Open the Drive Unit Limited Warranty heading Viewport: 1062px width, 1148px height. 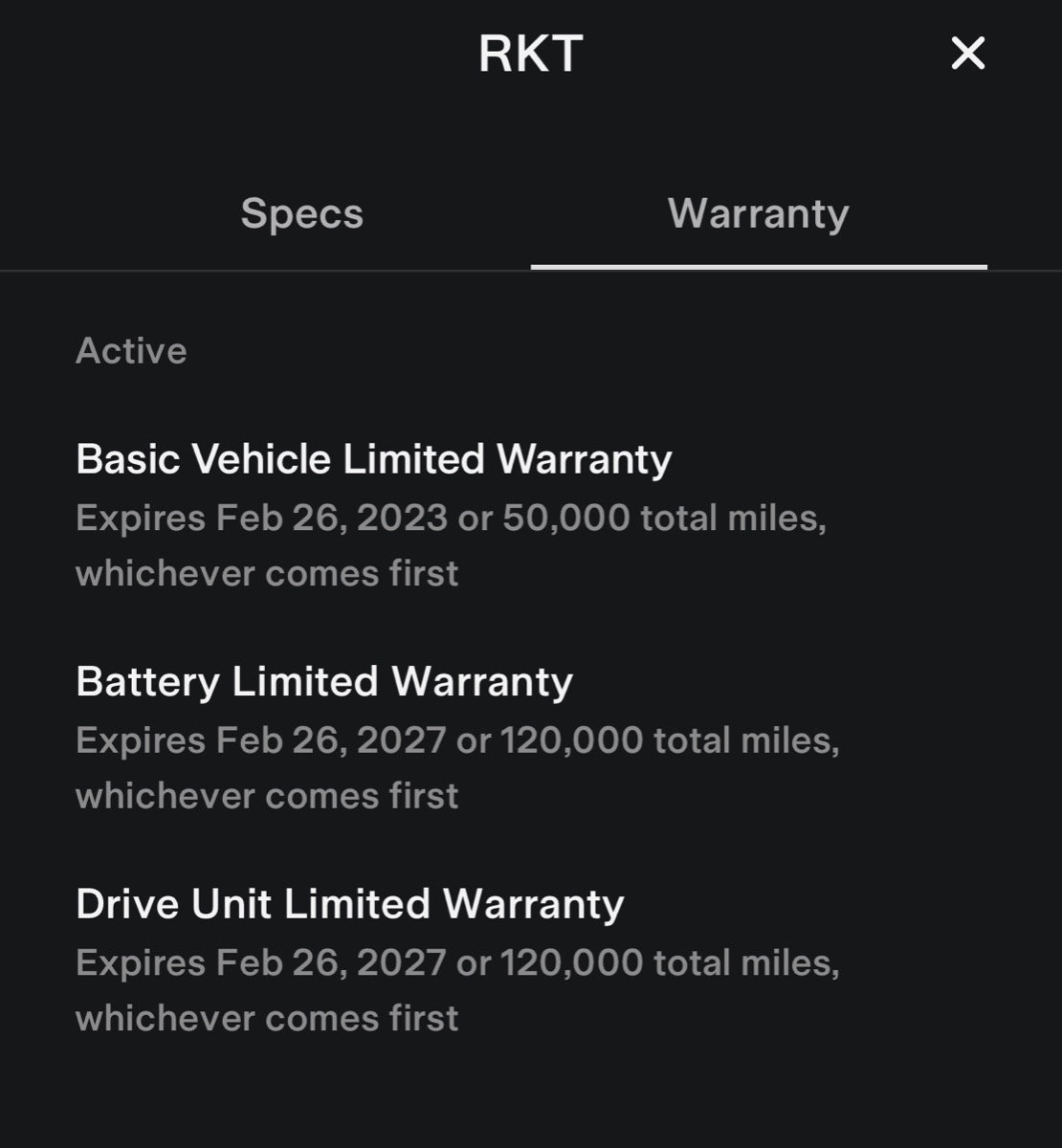point(349,904)
